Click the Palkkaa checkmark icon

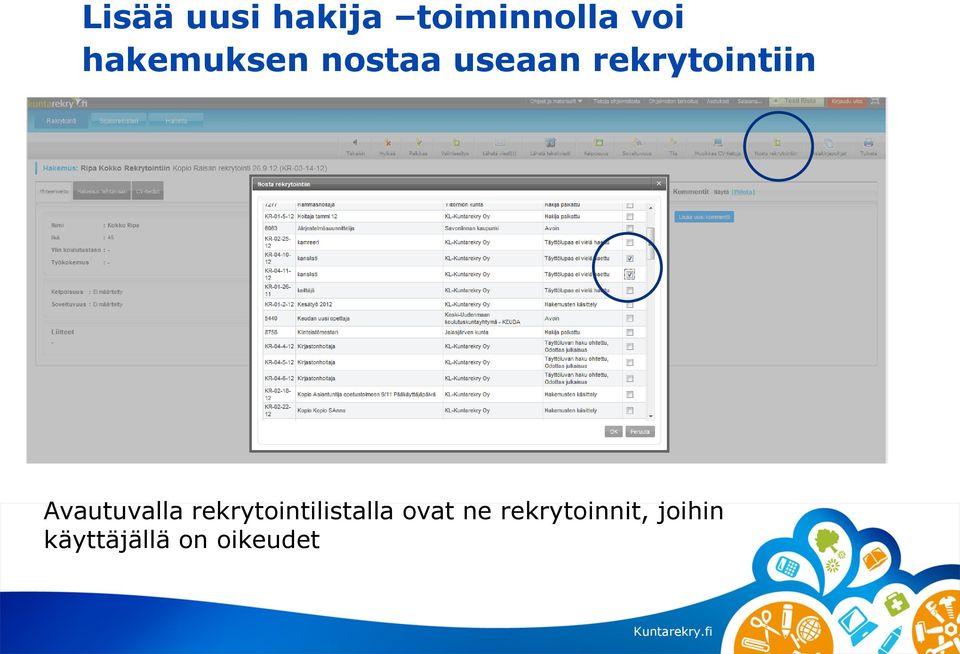(419, 142)
